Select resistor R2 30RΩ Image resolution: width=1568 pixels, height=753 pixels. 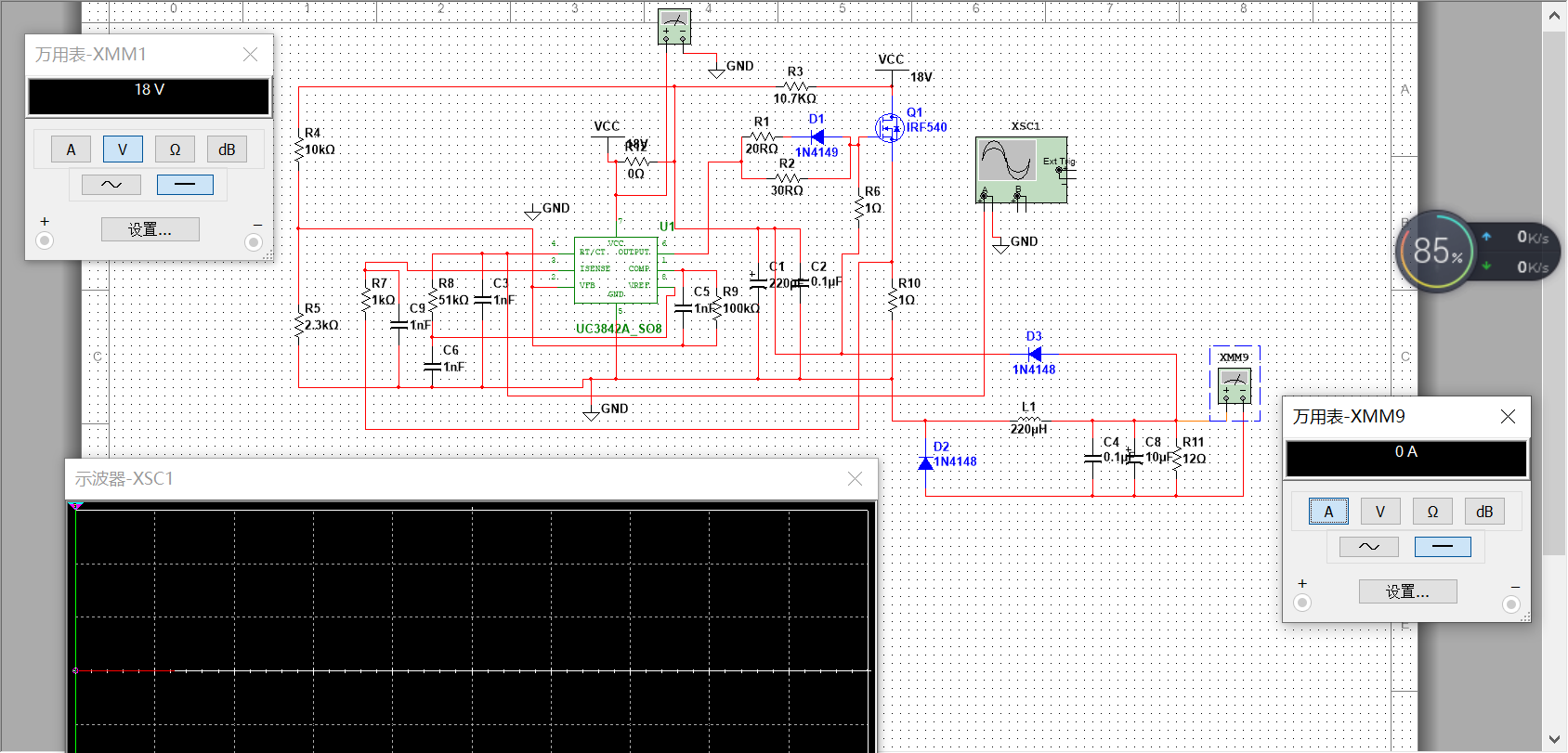[x=787, y=177]
